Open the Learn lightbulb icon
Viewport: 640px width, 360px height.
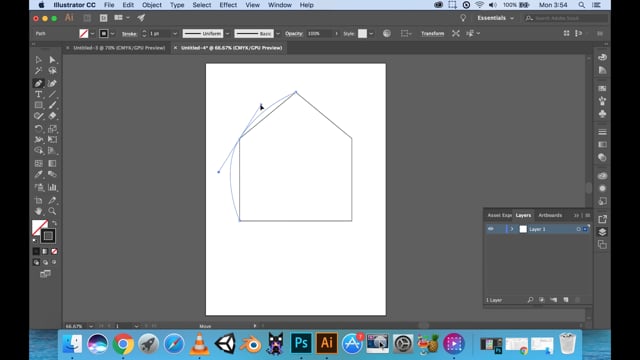click(463, 18)
